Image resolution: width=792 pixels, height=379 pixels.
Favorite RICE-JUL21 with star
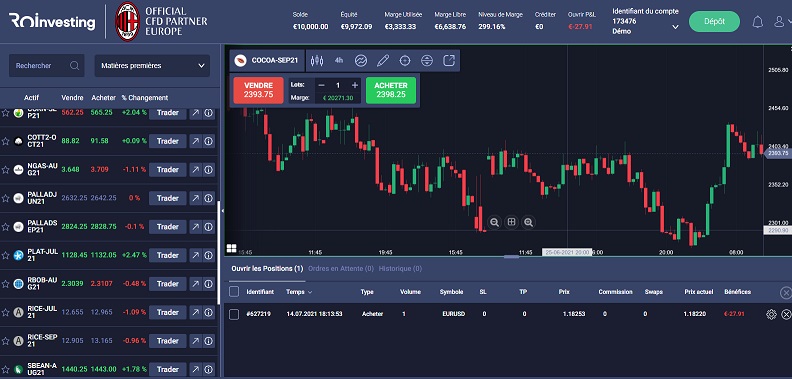5,312
